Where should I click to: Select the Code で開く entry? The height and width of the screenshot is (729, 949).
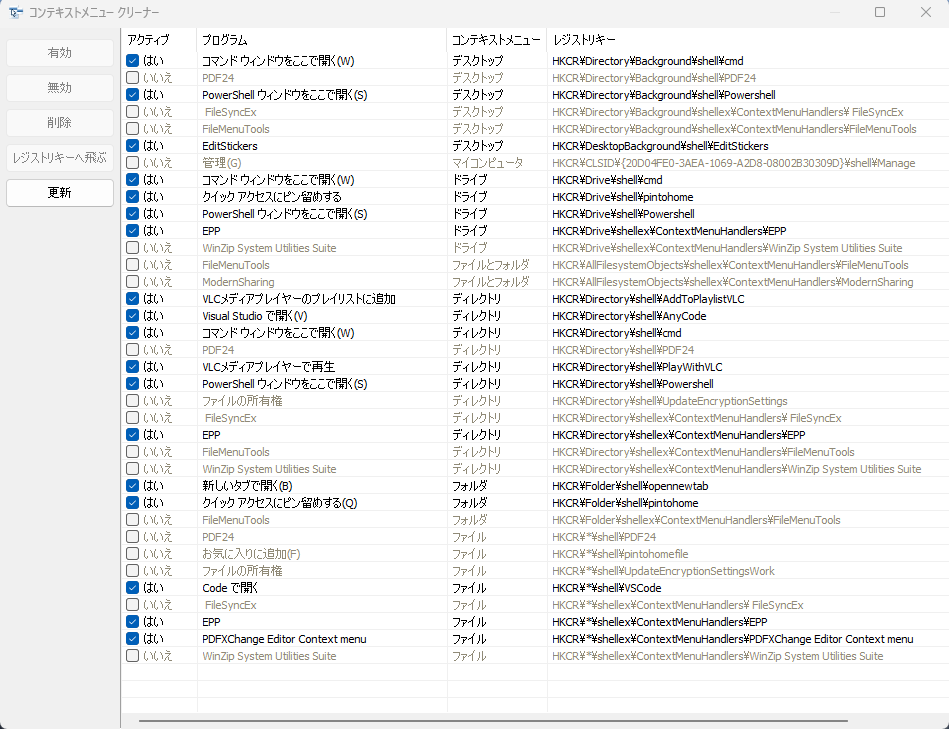[230, 587]
